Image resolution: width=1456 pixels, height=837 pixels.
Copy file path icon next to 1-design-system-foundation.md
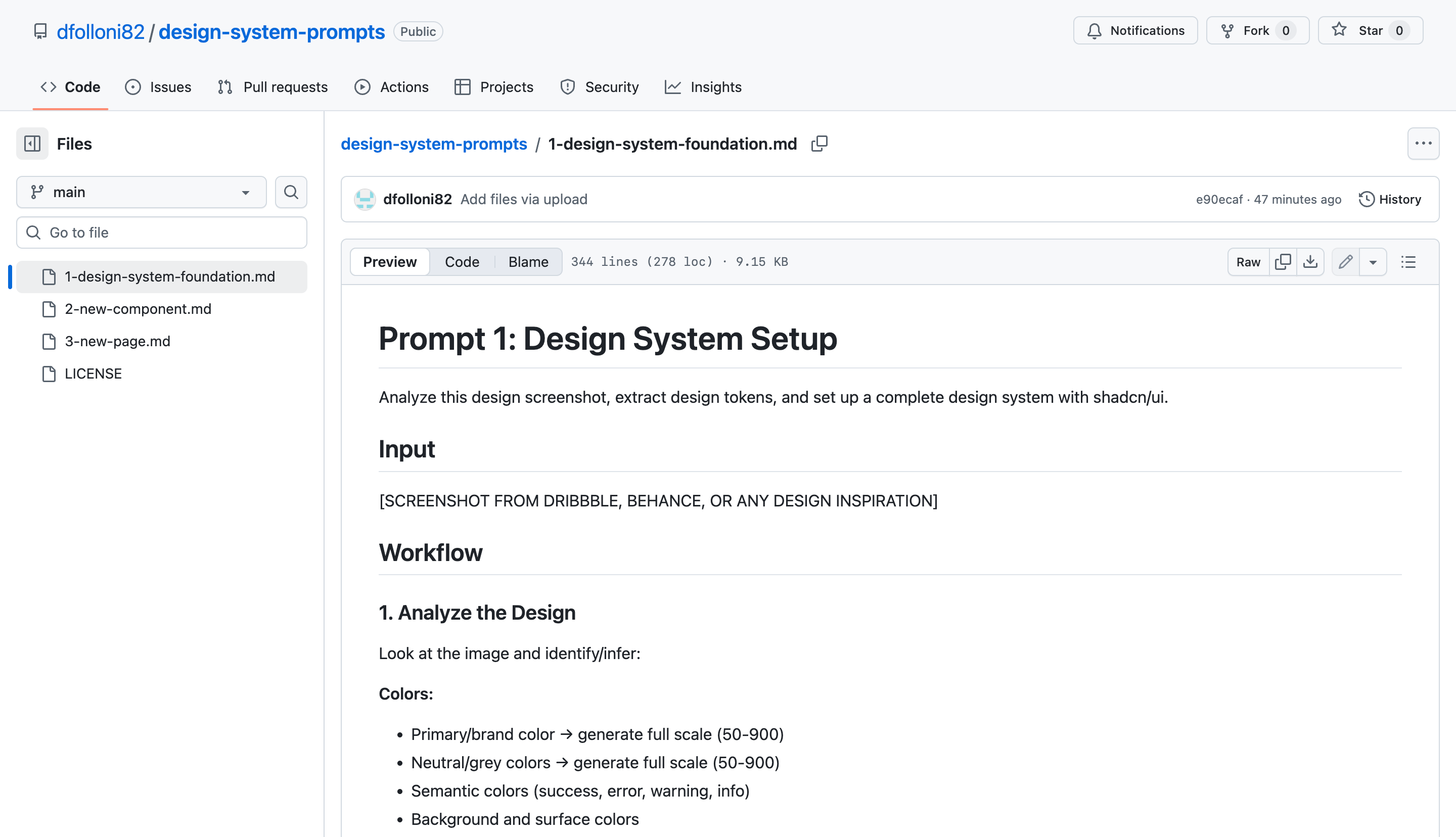[x=819, y=144]
